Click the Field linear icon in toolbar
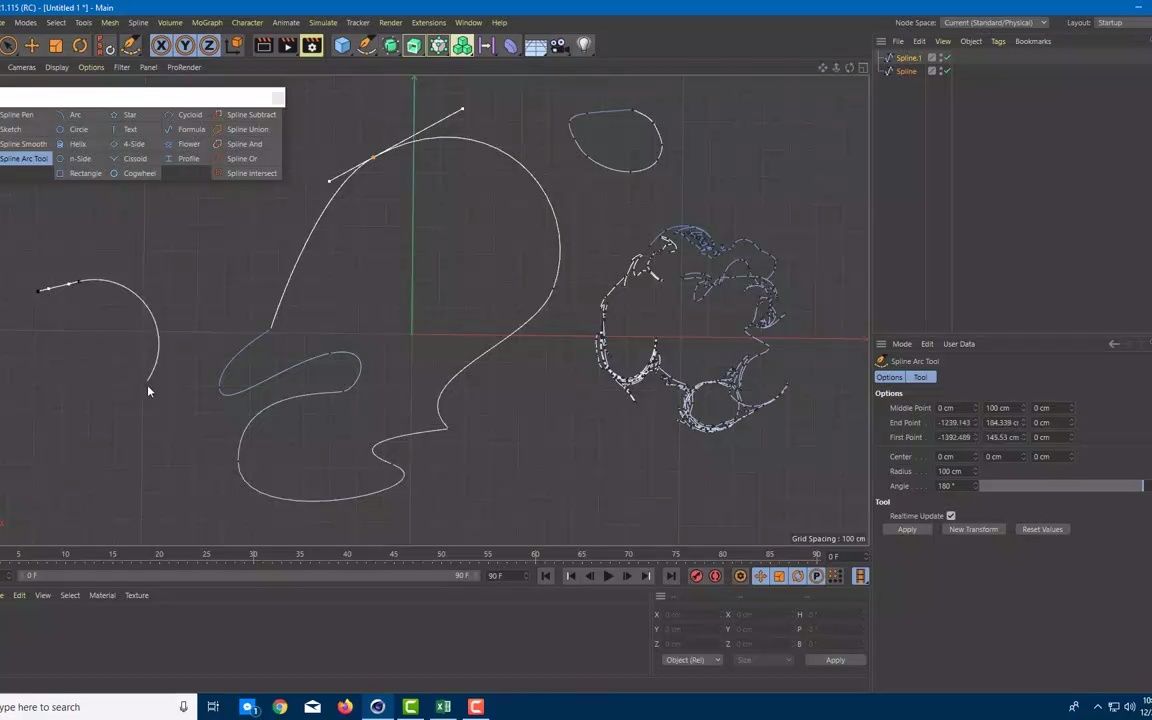Screen dimensions: 1152x720 pyautogui.click(x=486, y=46)
